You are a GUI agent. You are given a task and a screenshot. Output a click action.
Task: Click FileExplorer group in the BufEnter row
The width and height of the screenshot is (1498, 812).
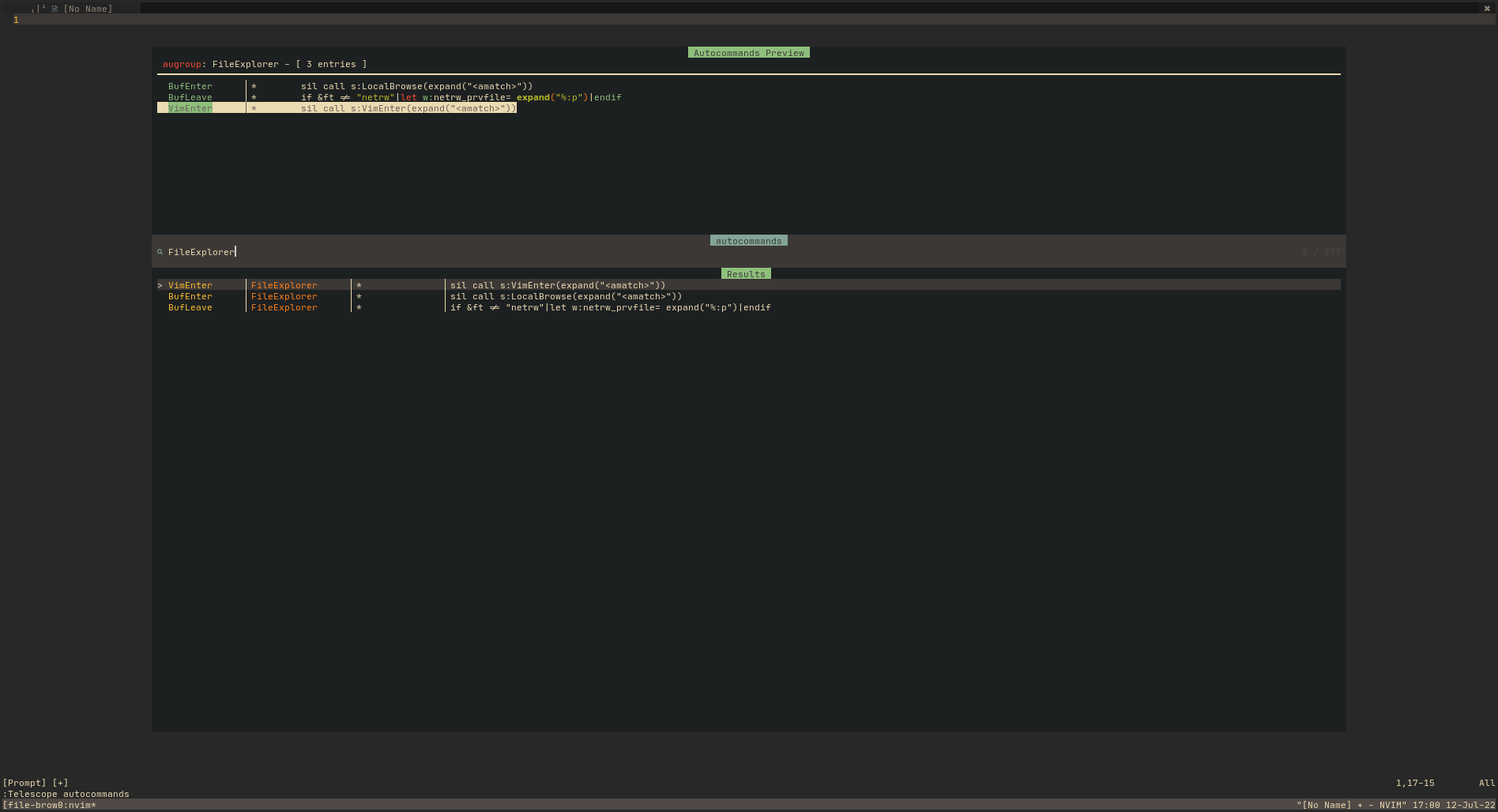click(284, 296)
